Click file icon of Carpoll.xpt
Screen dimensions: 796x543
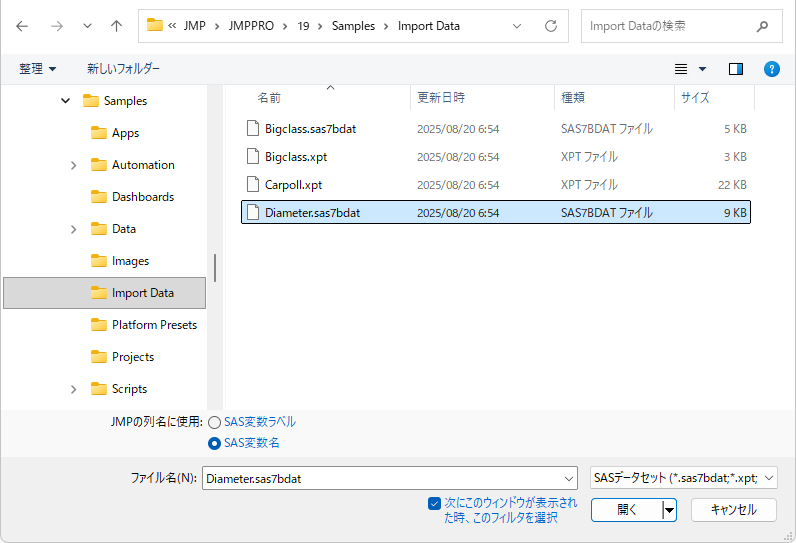(x=253, y=184)
